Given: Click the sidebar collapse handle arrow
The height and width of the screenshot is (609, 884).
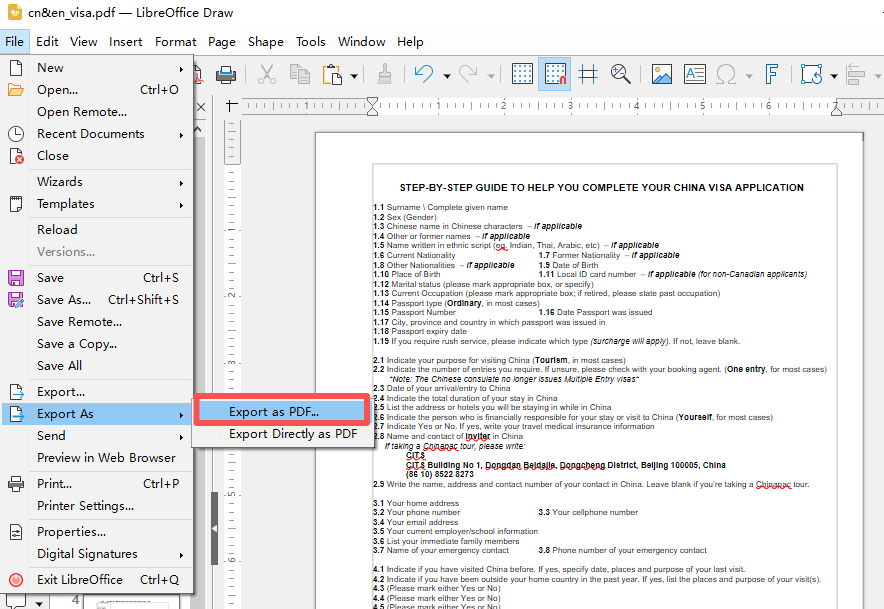Looking at the screenshot, I should coord(214,528).
